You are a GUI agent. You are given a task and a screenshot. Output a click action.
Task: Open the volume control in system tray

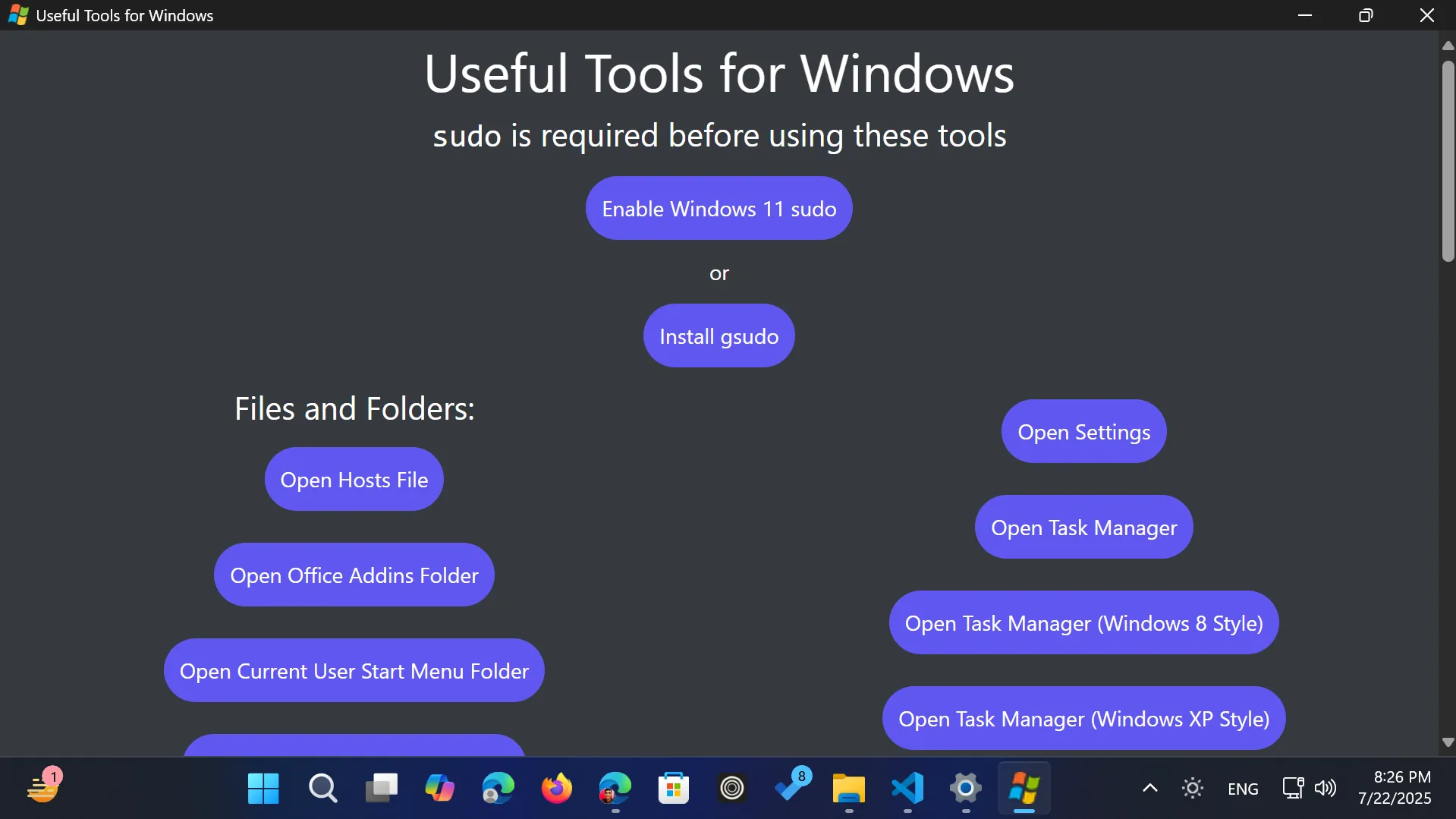point(1326,788)
